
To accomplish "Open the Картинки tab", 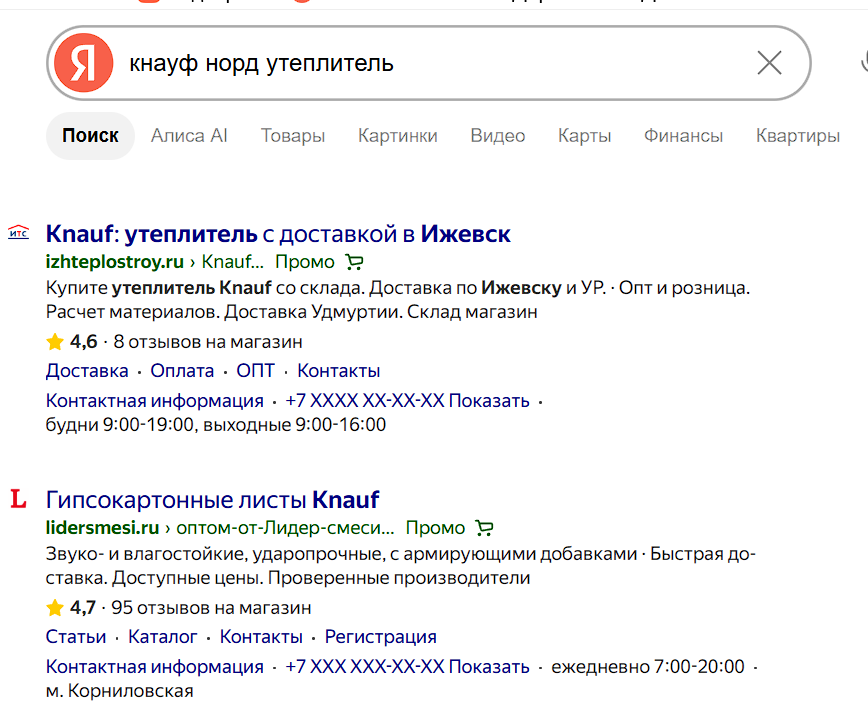I will pyautogui.click(x=397, y=136).
